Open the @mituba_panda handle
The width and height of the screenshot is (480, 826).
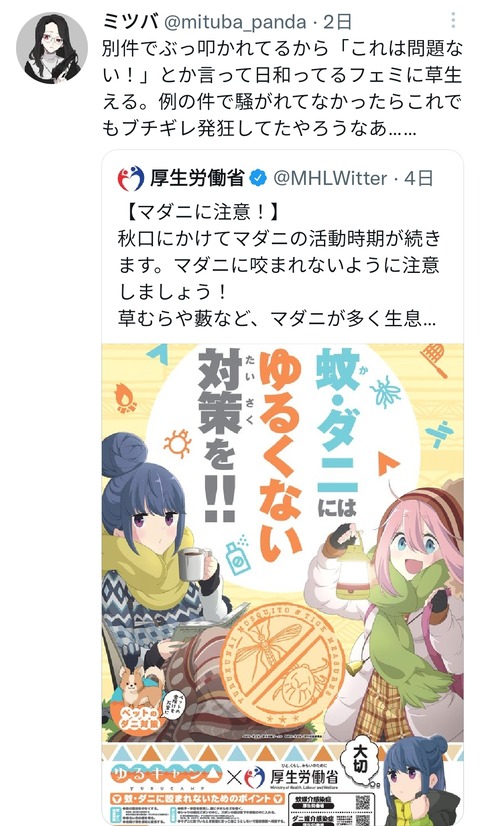pyautogui.click(x=235, y=22)
